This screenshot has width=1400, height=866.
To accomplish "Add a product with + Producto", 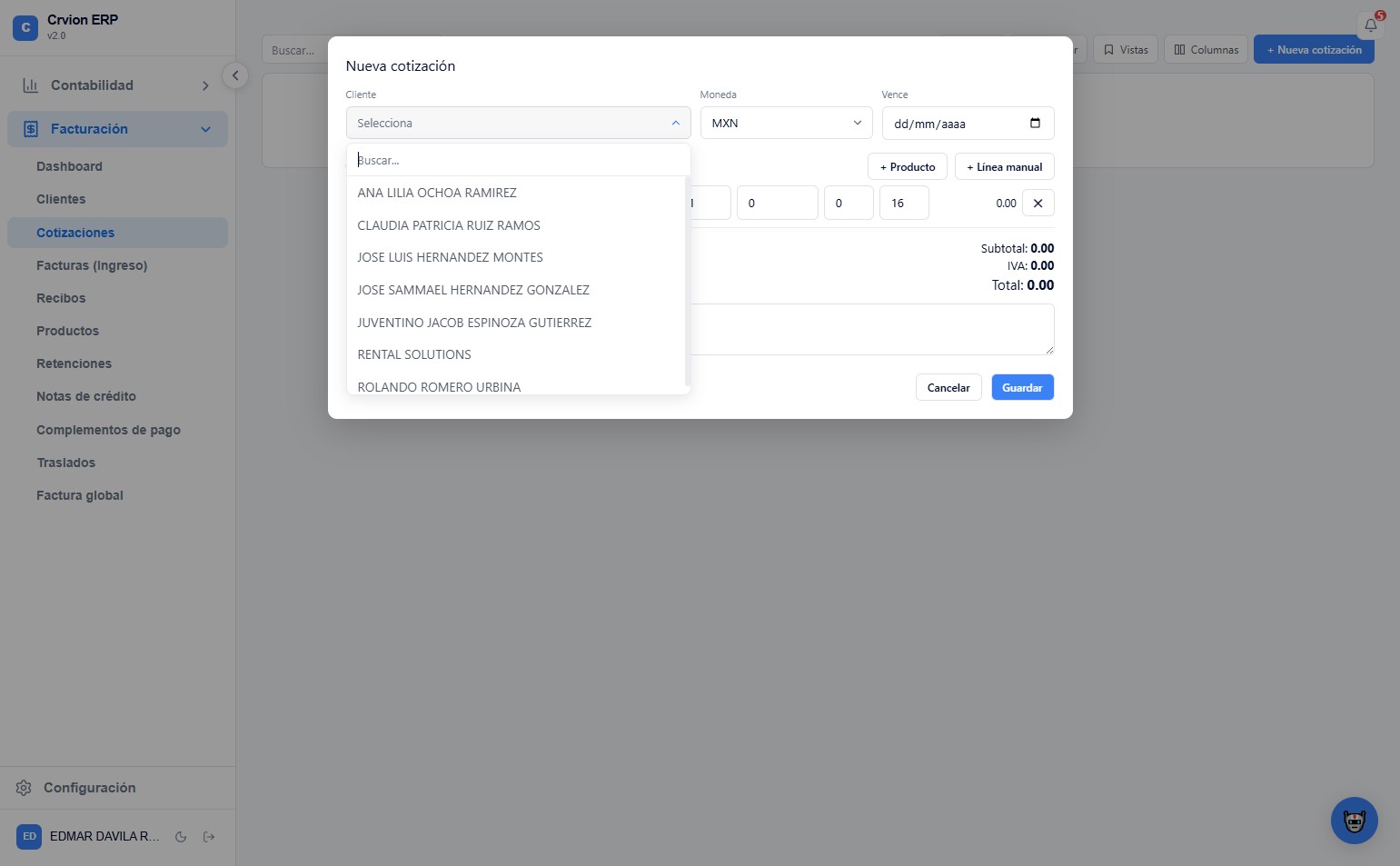I will click(908, 167).
